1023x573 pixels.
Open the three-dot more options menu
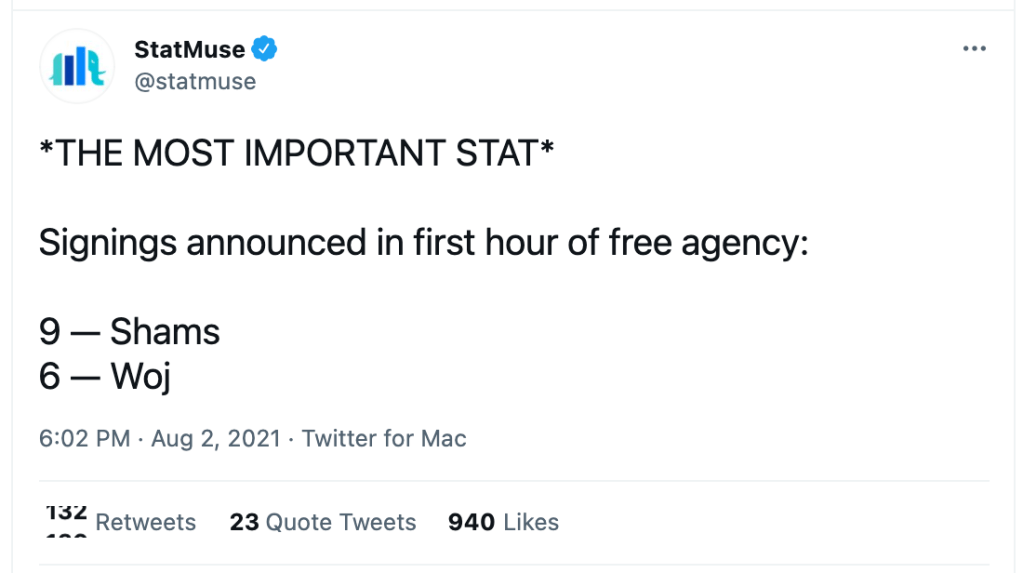point(974,49)
